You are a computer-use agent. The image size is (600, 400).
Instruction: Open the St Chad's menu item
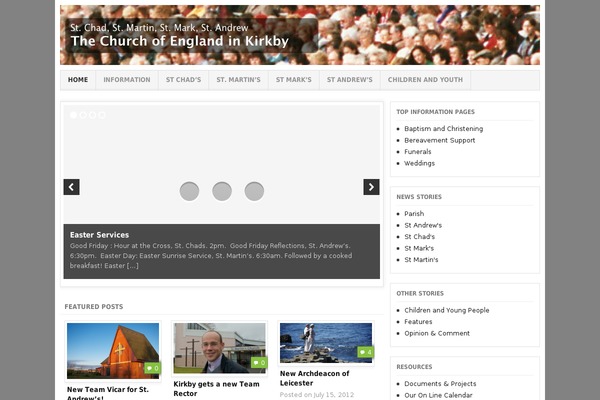pos(183,80)
